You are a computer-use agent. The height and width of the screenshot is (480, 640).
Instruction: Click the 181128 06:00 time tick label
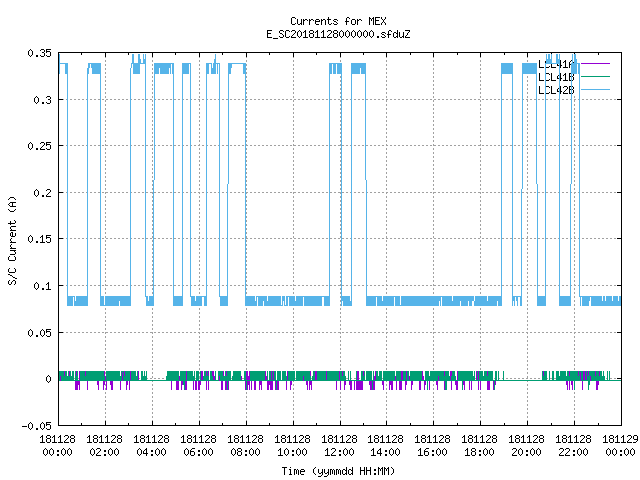pyautogui.click(x=198, y=446)
